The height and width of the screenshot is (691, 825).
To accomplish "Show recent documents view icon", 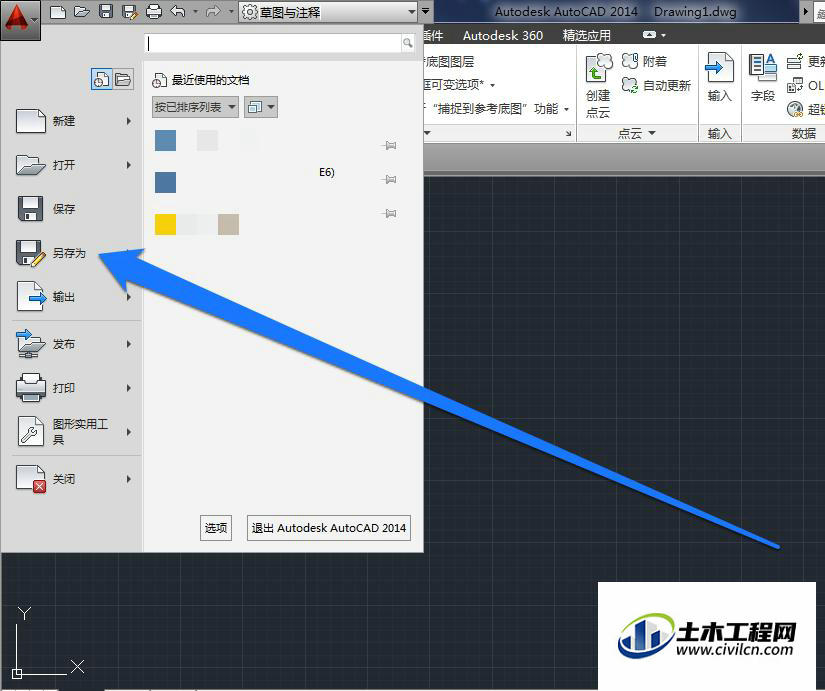I will click(101, 79).
